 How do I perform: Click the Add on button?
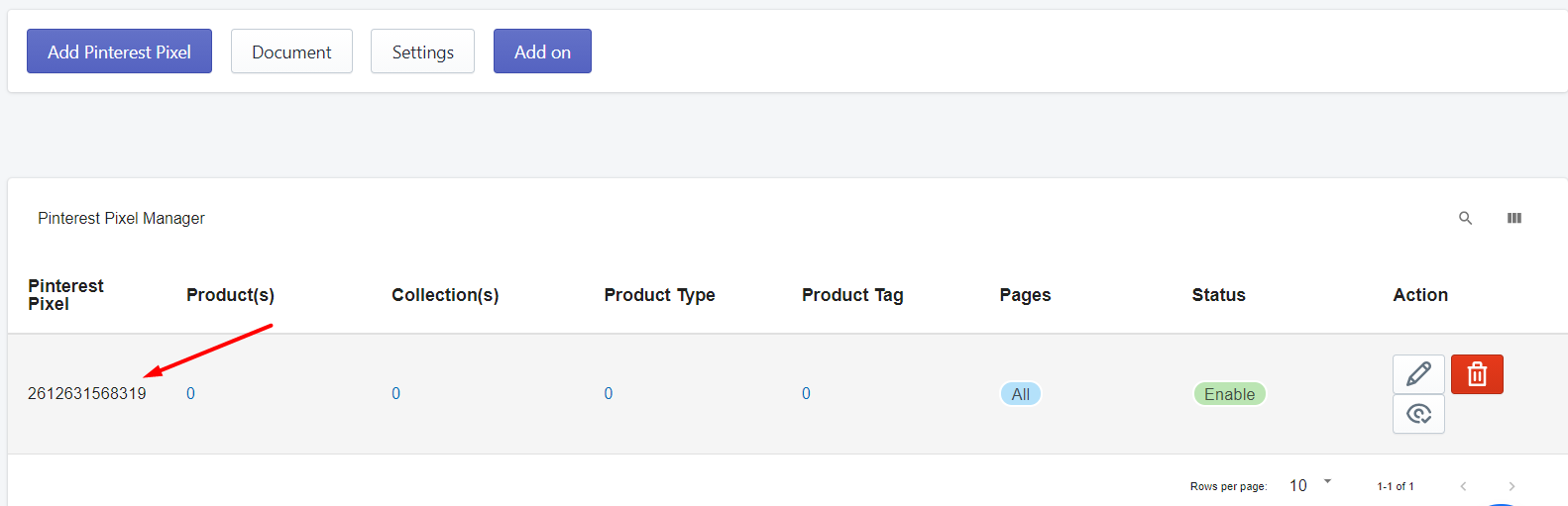point(542,51)
